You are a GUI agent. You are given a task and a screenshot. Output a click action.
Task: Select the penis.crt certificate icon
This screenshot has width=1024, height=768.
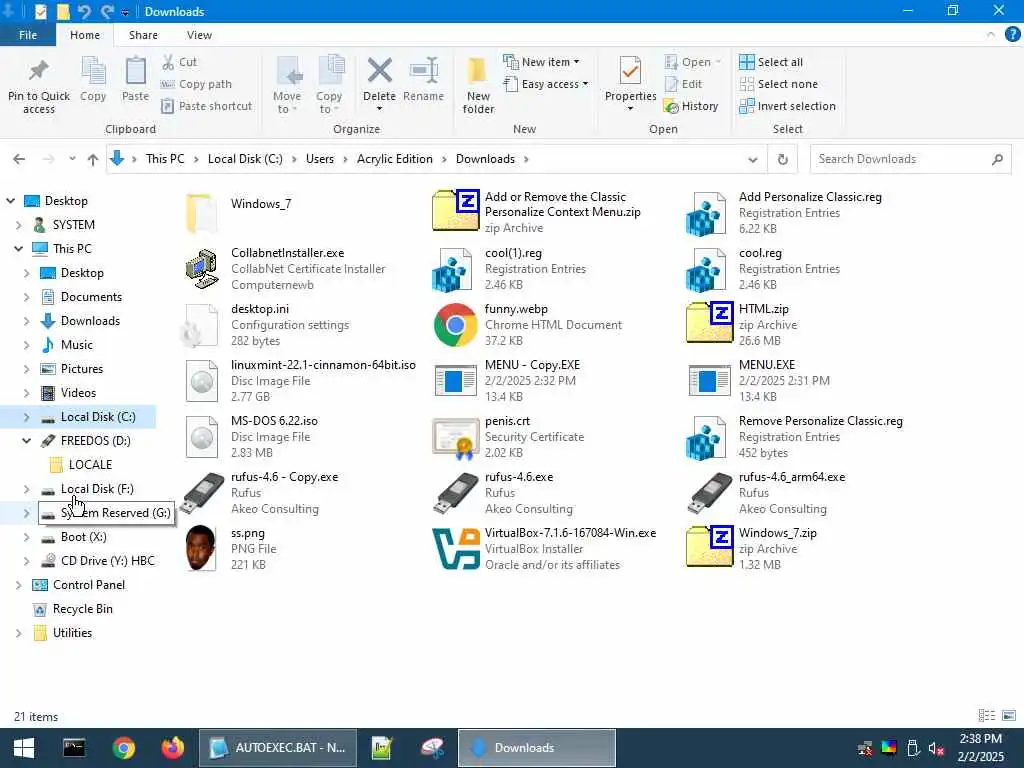[456, 437]
